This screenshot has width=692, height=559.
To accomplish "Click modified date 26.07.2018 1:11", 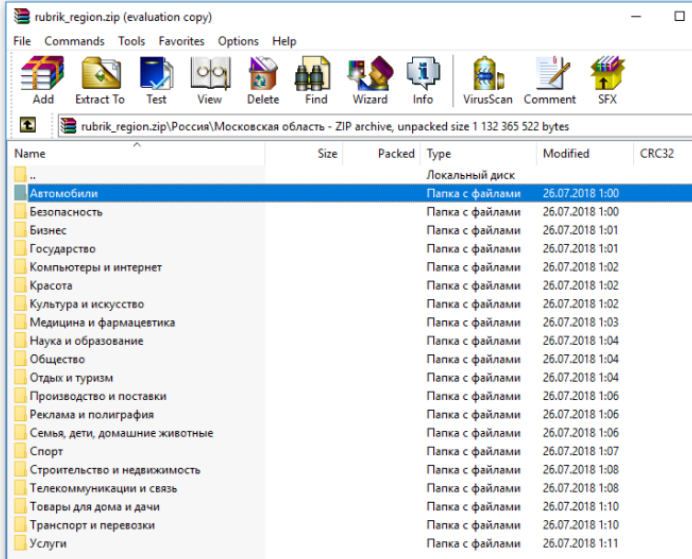I will [x=580, y=544].
